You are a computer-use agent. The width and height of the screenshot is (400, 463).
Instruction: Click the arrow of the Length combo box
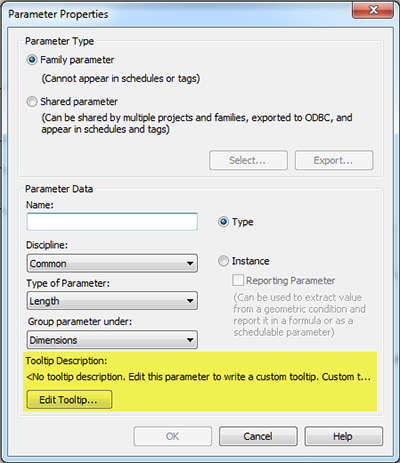(190, 301)
